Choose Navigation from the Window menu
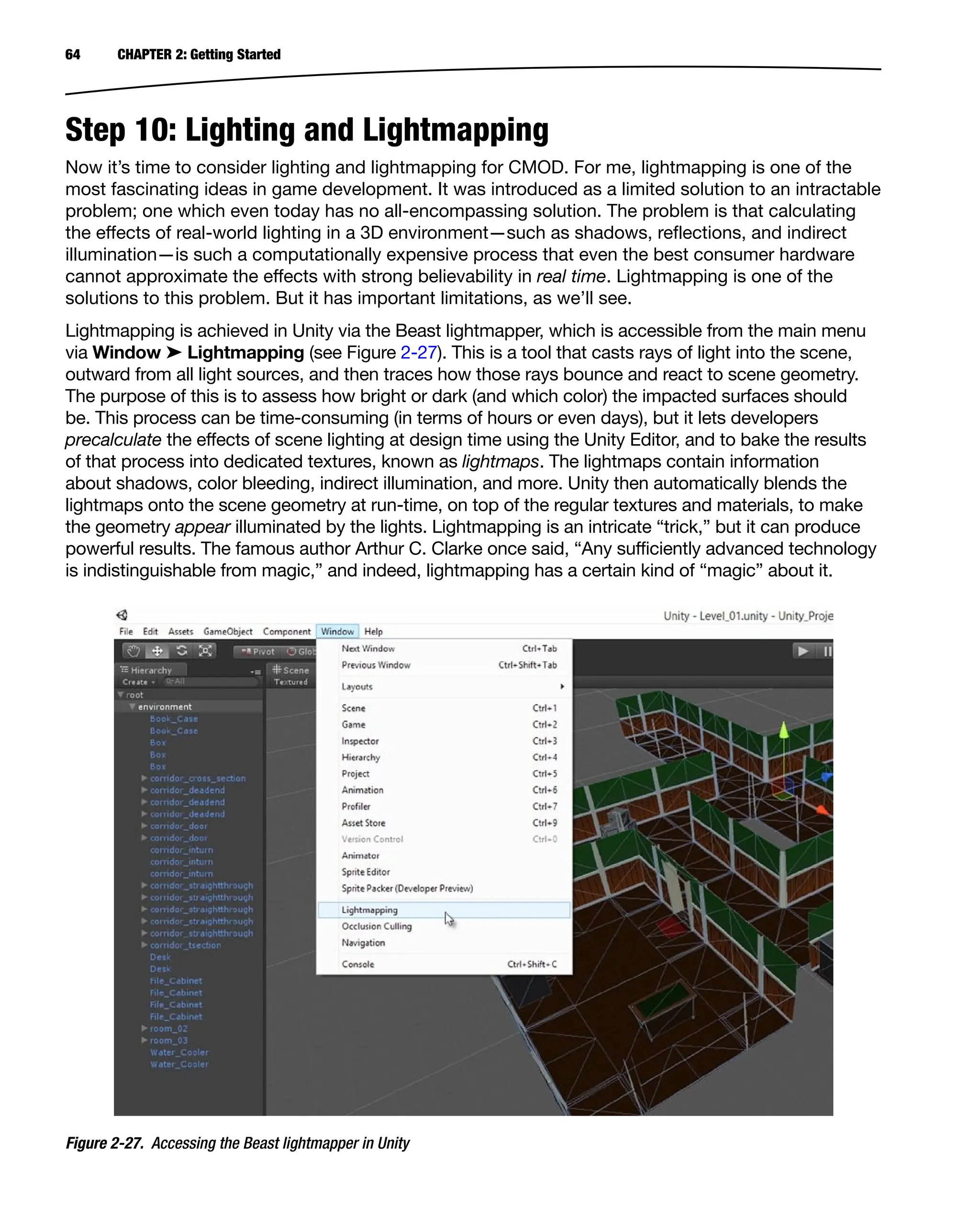This screenshot has height=1209, width=980. [x=444, y=942]
